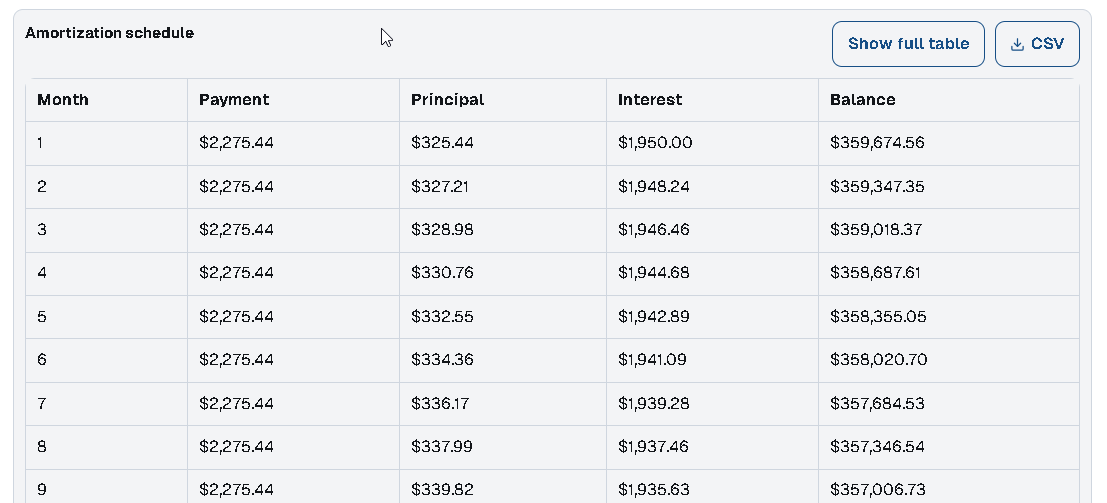Click the Amortization schedule heading

point(109,33)
